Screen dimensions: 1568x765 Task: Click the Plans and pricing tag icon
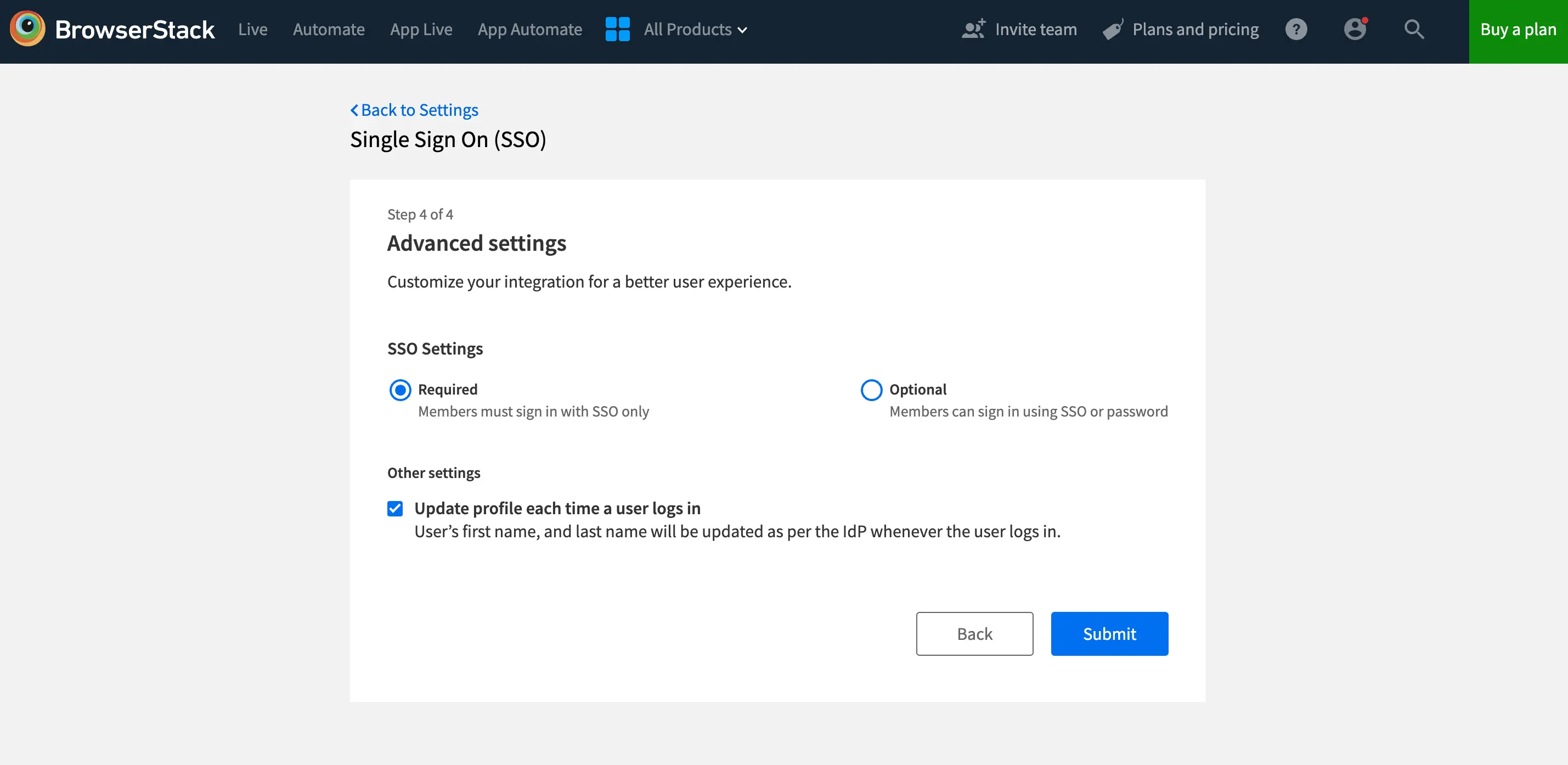[x=1113, y=29]
